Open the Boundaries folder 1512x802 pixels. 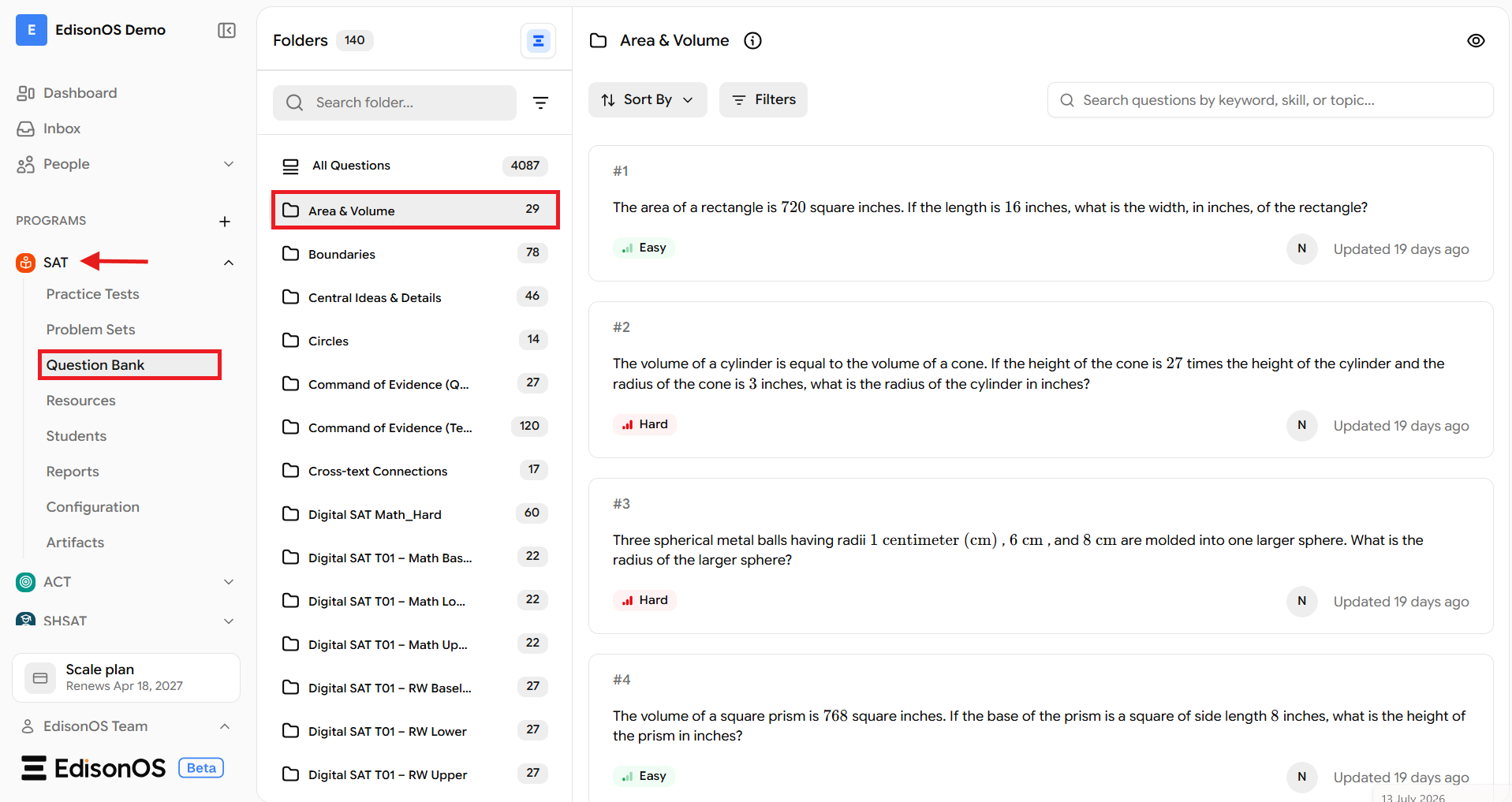415,254
